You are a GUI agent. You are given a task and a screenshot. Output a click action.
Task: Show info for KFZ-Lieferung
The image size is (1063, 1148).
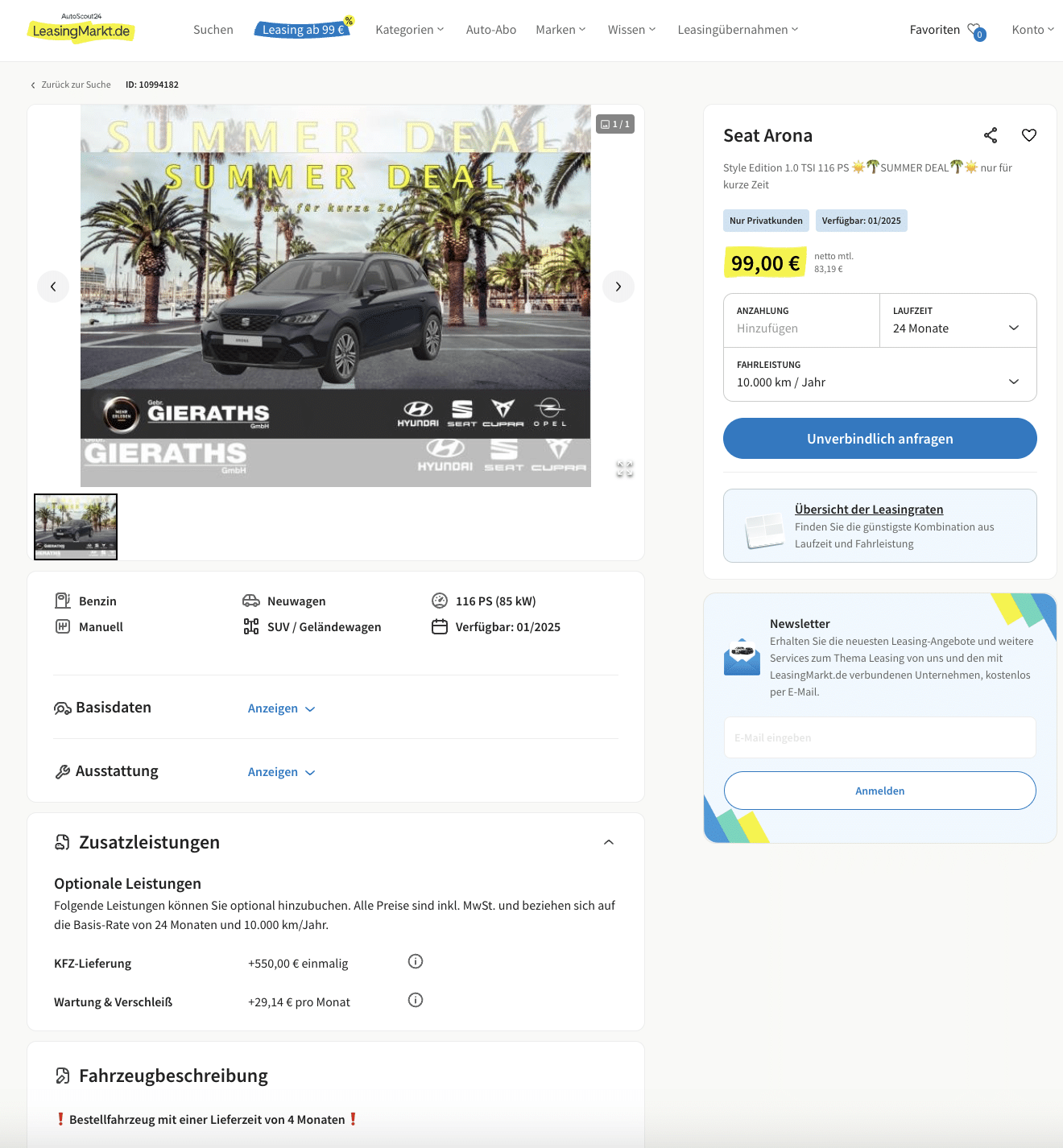[x=416, y=961]
